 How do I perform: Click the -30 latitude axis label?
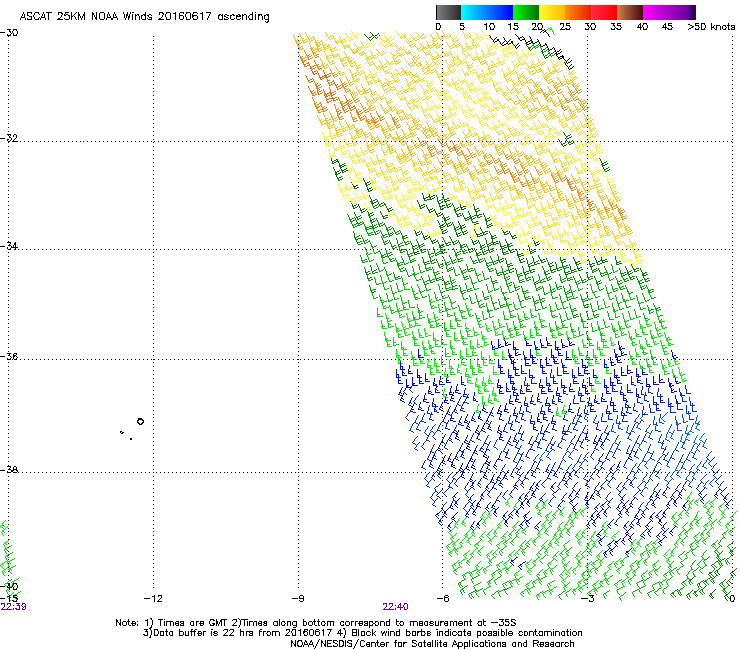coord(9,33)
